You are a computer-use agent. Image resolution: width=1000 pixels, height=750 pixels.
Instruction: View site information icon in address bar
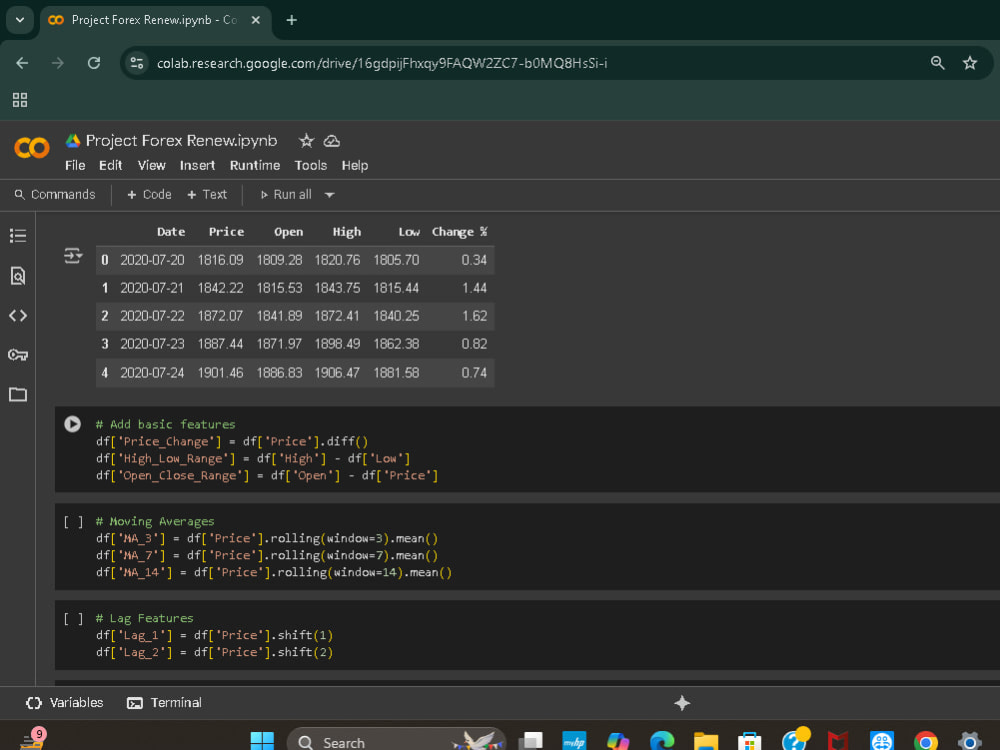click(x=136, y=63)
